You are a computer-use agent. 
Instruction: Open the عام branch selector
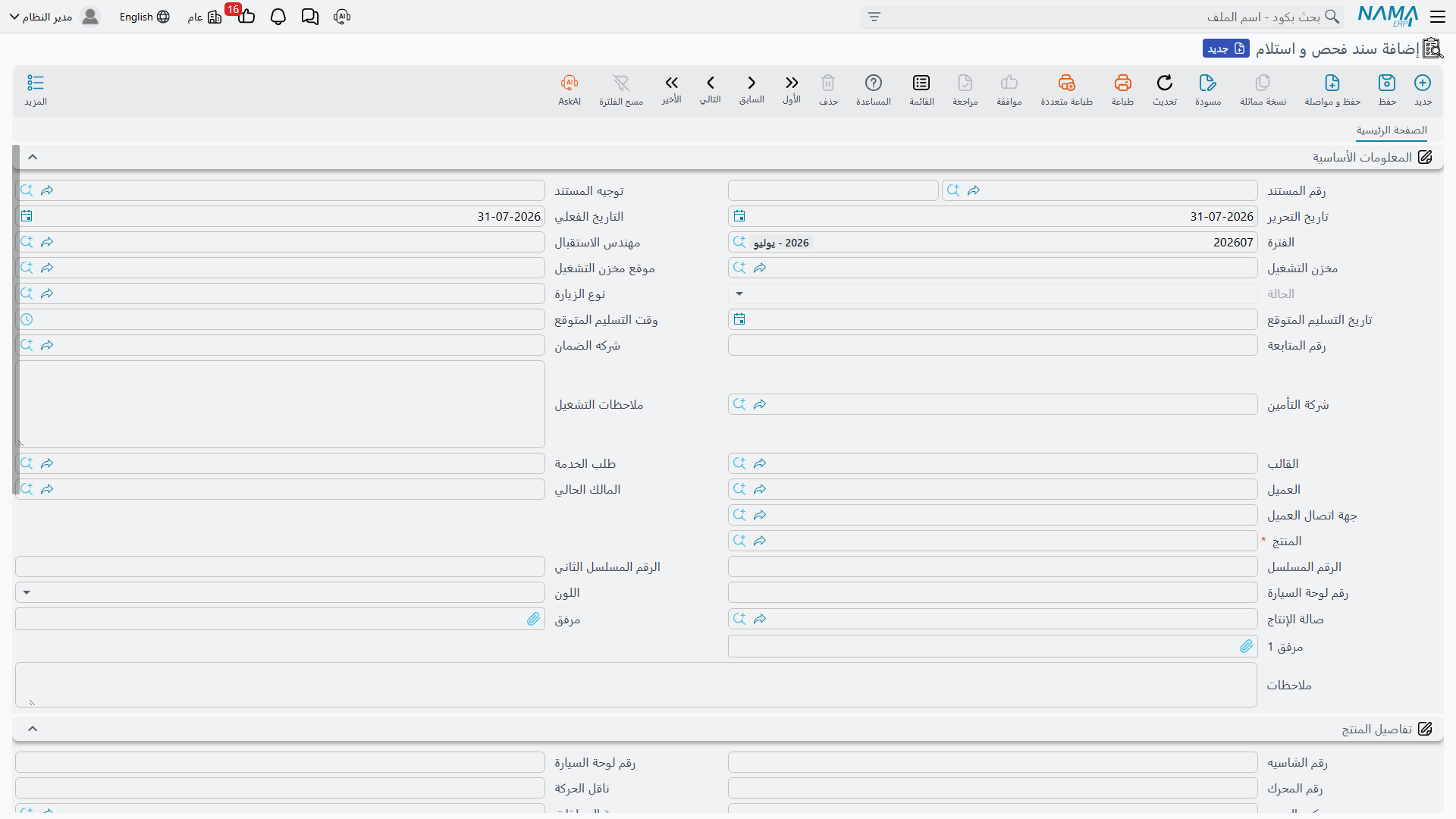coord(205,17)
